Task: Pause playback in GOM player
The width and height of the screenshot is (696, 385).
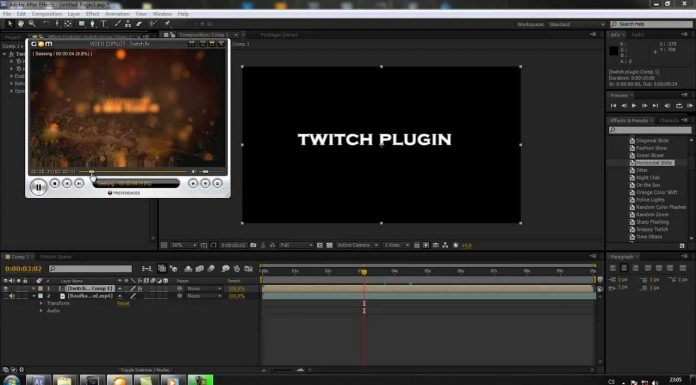Action: click(38, 187)
